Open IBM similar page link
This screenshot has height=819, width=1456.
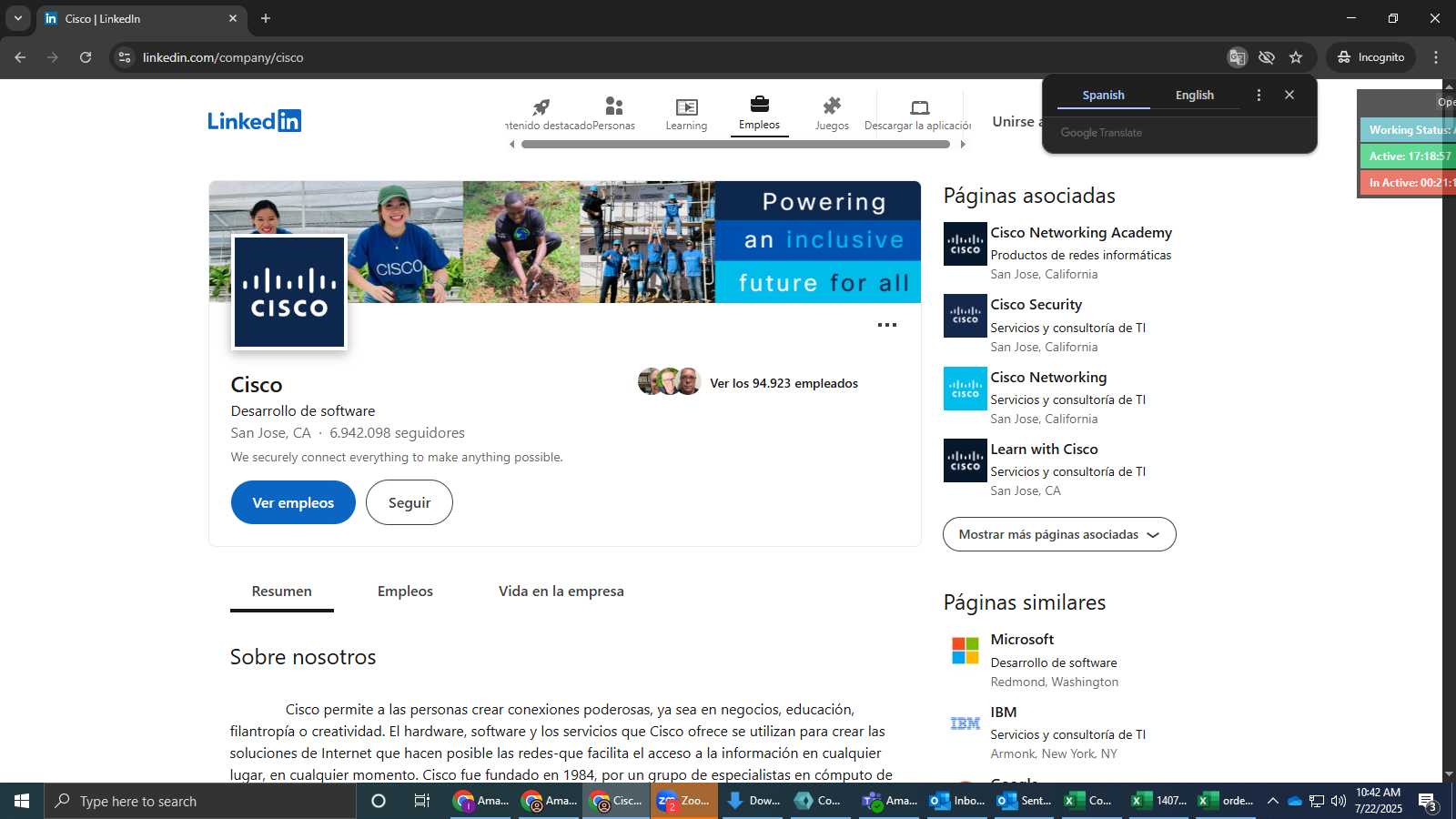click(1004, 713)
